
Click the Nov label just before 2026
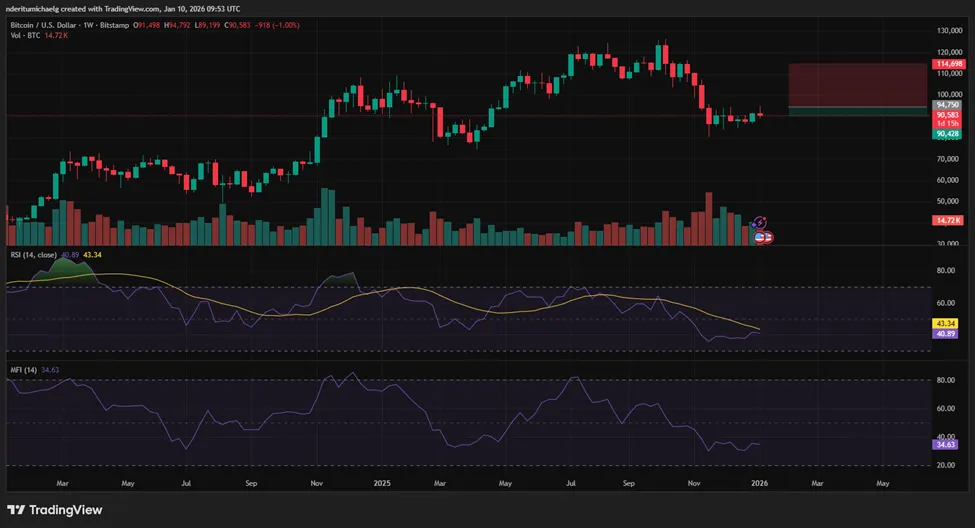pos(694,483)
